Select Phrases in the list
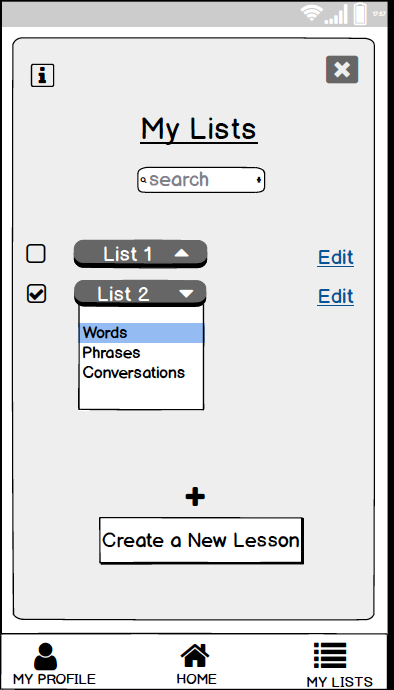 (111, 352)
